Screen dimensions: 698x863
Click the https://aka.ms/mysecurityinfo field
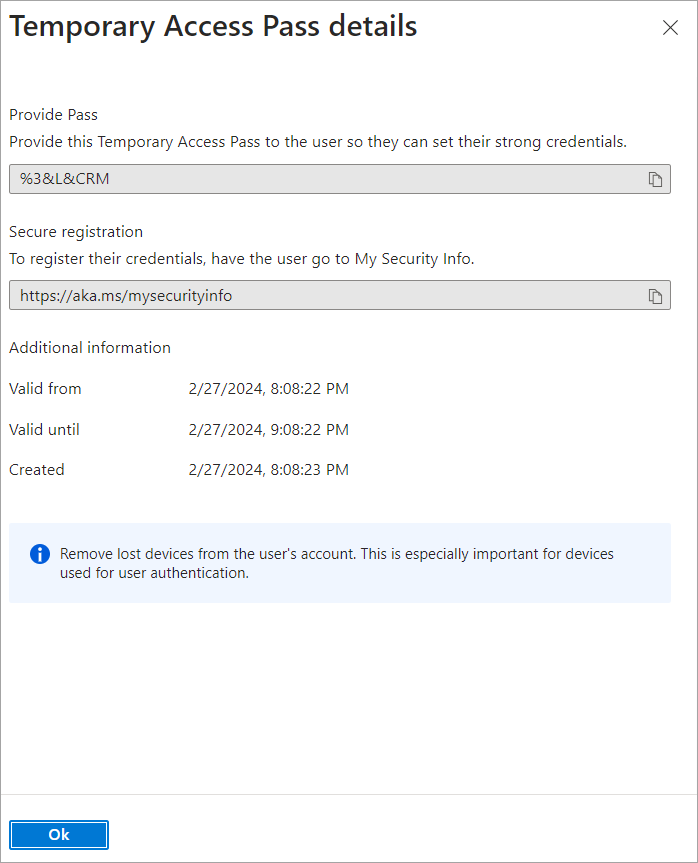click(x=300, y=295)
